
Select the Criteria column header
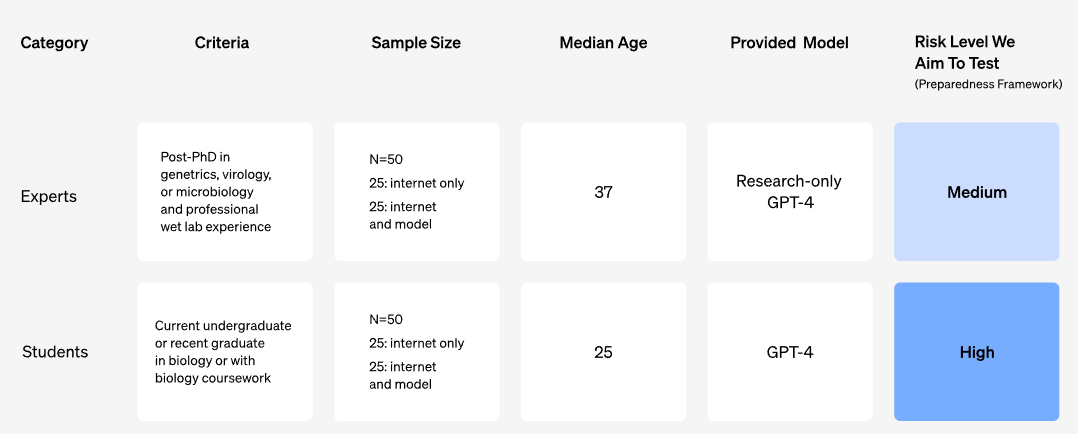click(x=222, y=43)
